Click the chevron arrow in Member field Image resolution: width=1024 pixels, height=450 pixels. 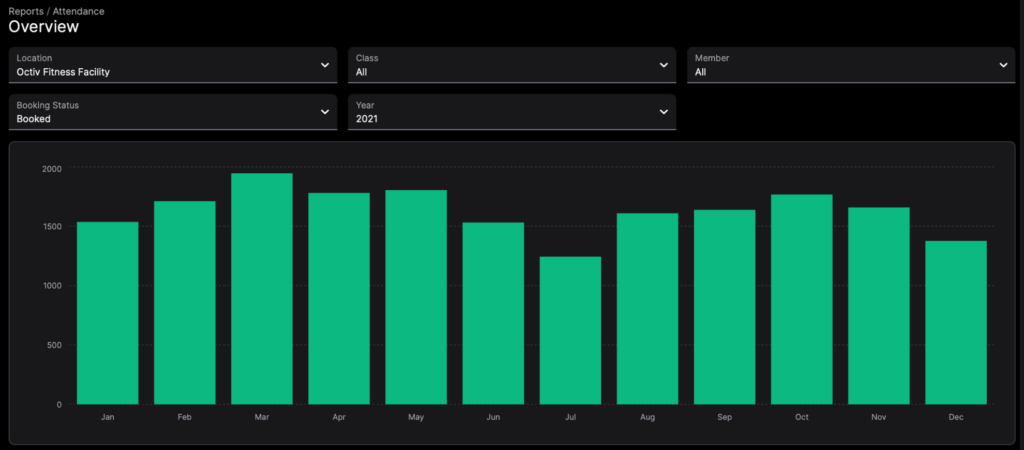click(x=1003, y=65)
